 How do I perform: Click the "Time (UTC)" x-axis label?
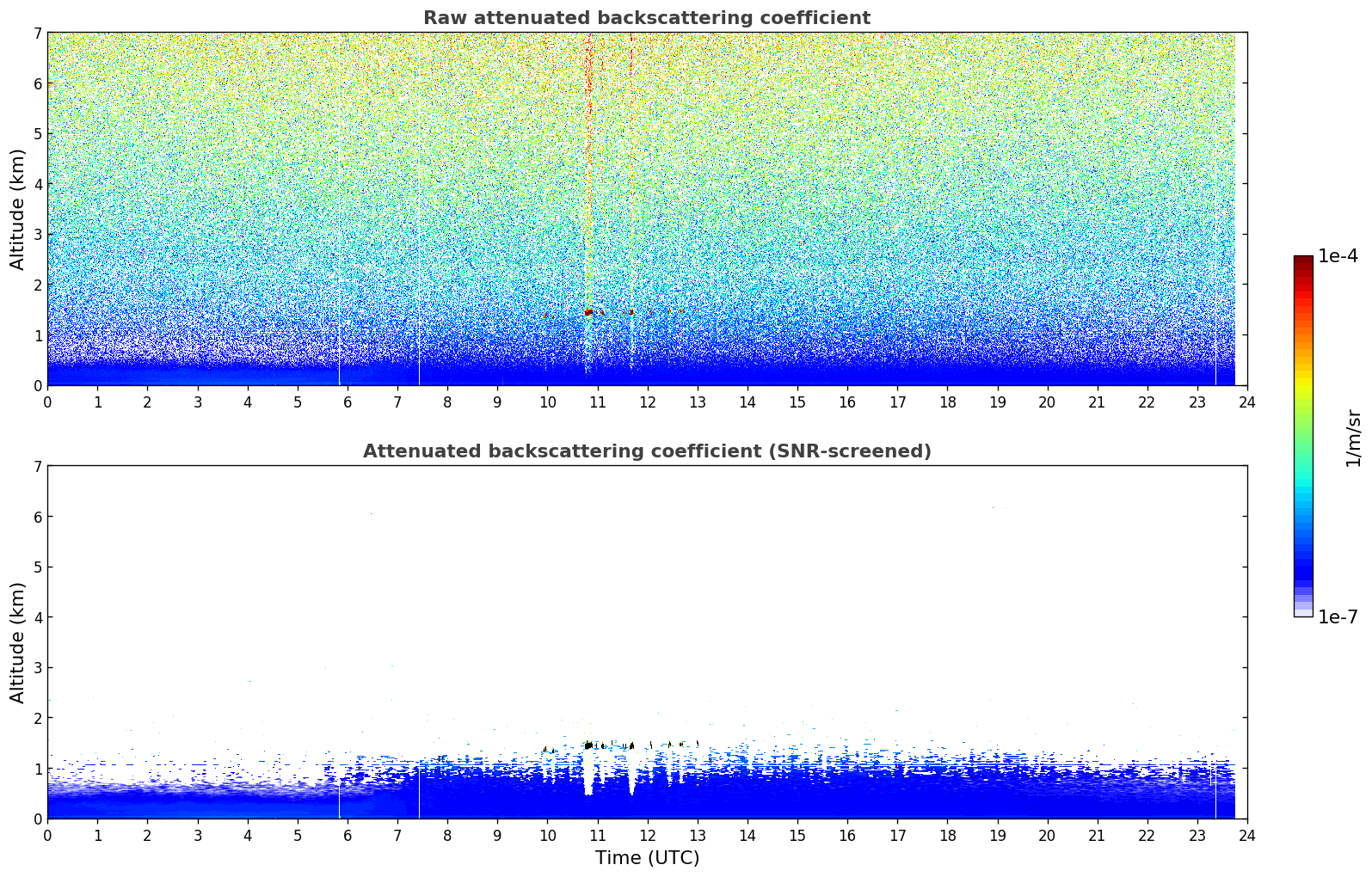[x=647, y=858]
